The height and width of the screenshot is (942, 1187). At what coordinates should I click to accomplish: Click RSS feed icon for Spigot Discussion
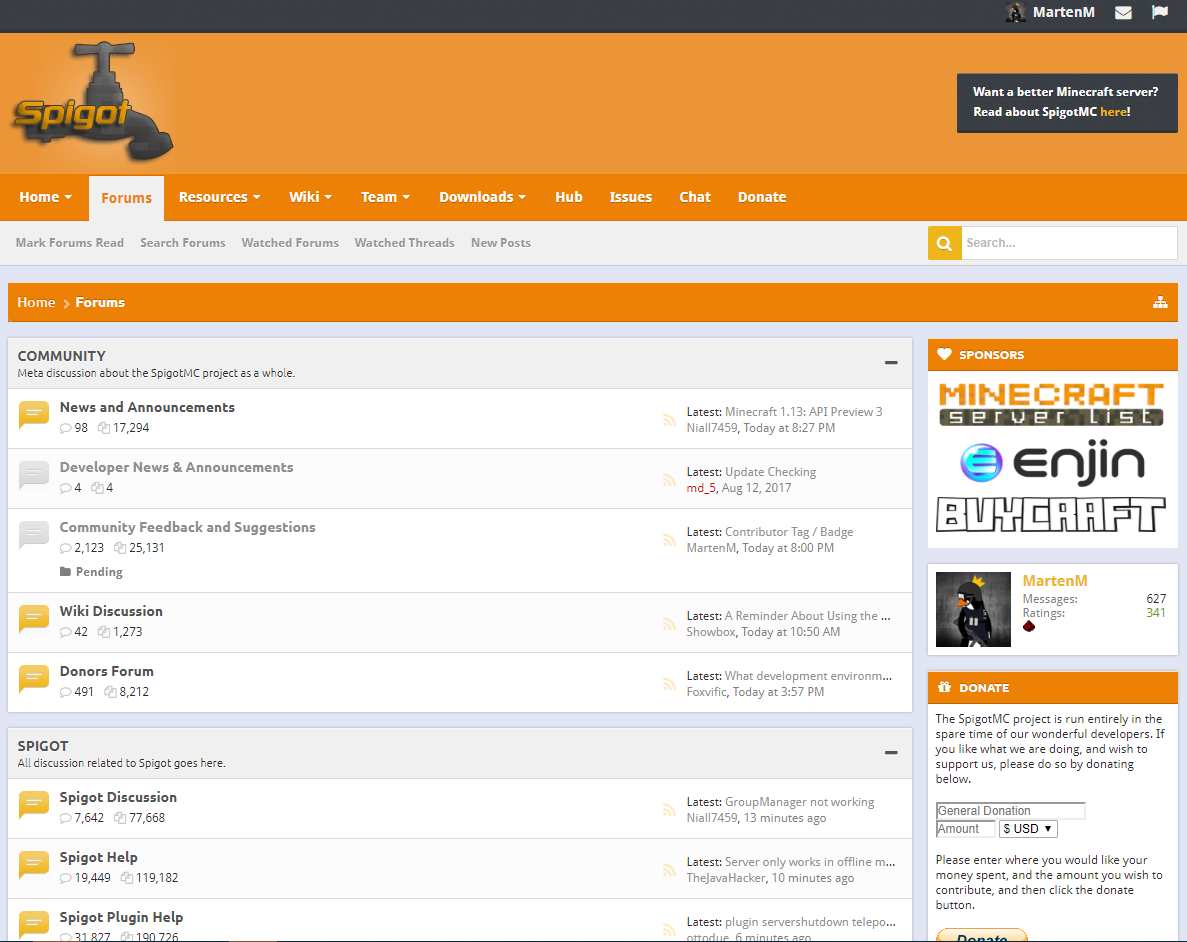pos(668,810)
